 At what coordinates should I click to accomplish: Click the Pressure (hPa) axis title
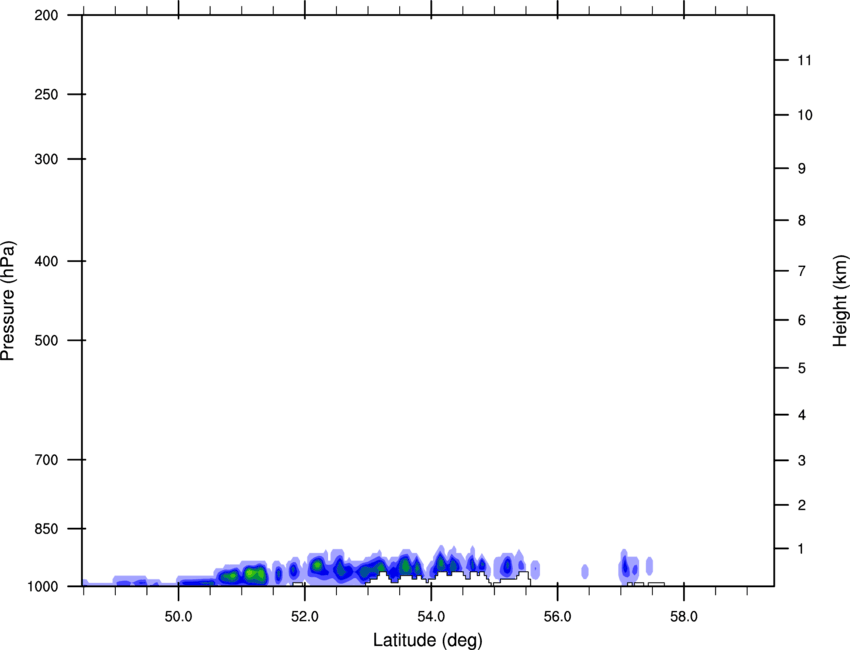pos(9,301)
